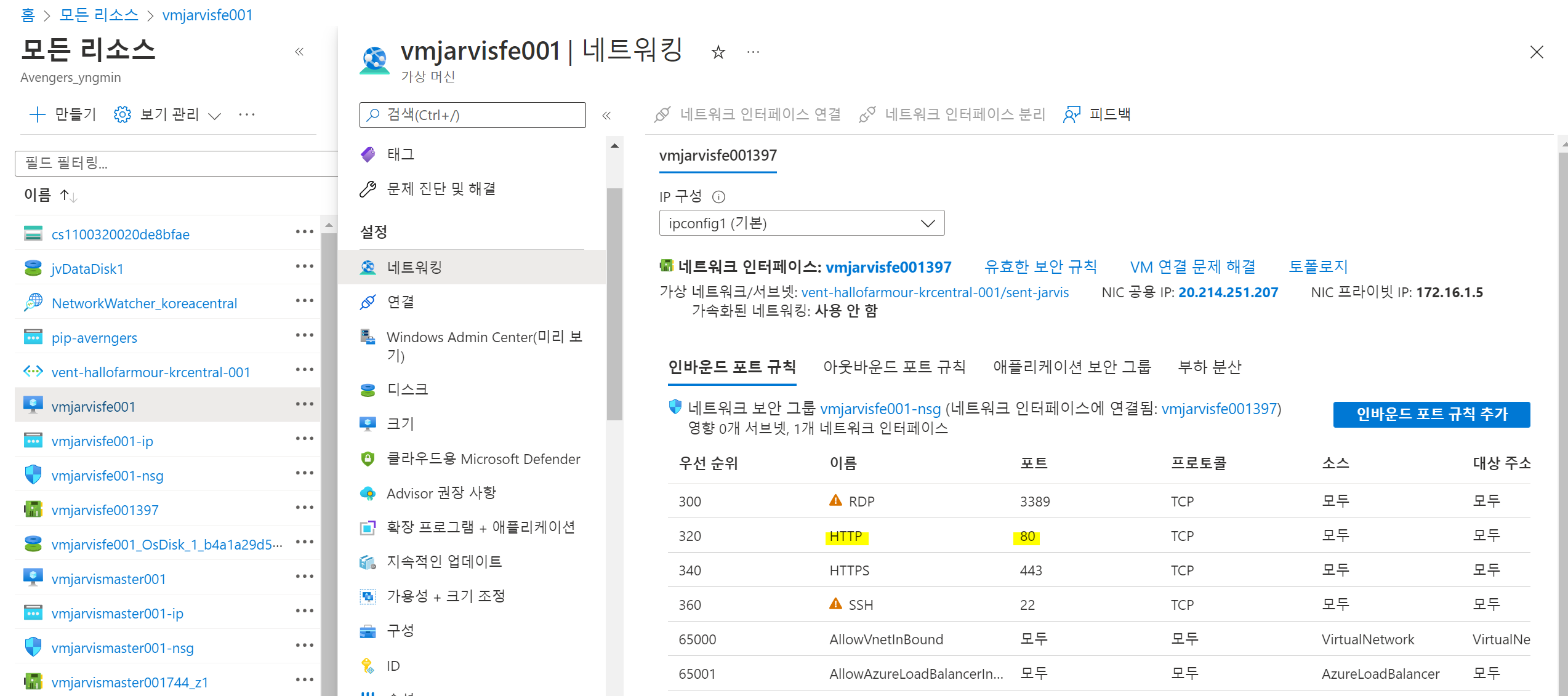Screen dimensions: 1568x696
Task: Click the 이름 column sort arrows
Action: 68,196
